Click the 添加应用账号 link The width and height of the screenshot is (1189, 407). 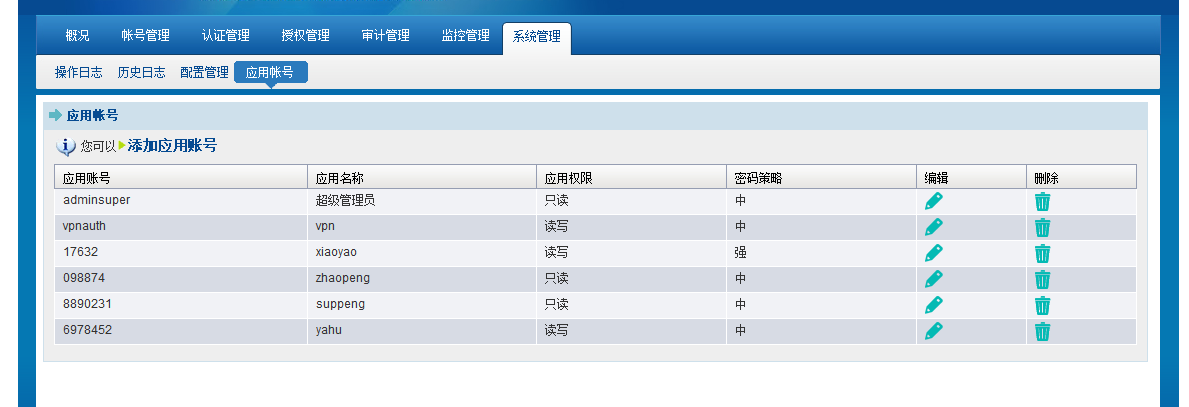(x=172, y=146)
